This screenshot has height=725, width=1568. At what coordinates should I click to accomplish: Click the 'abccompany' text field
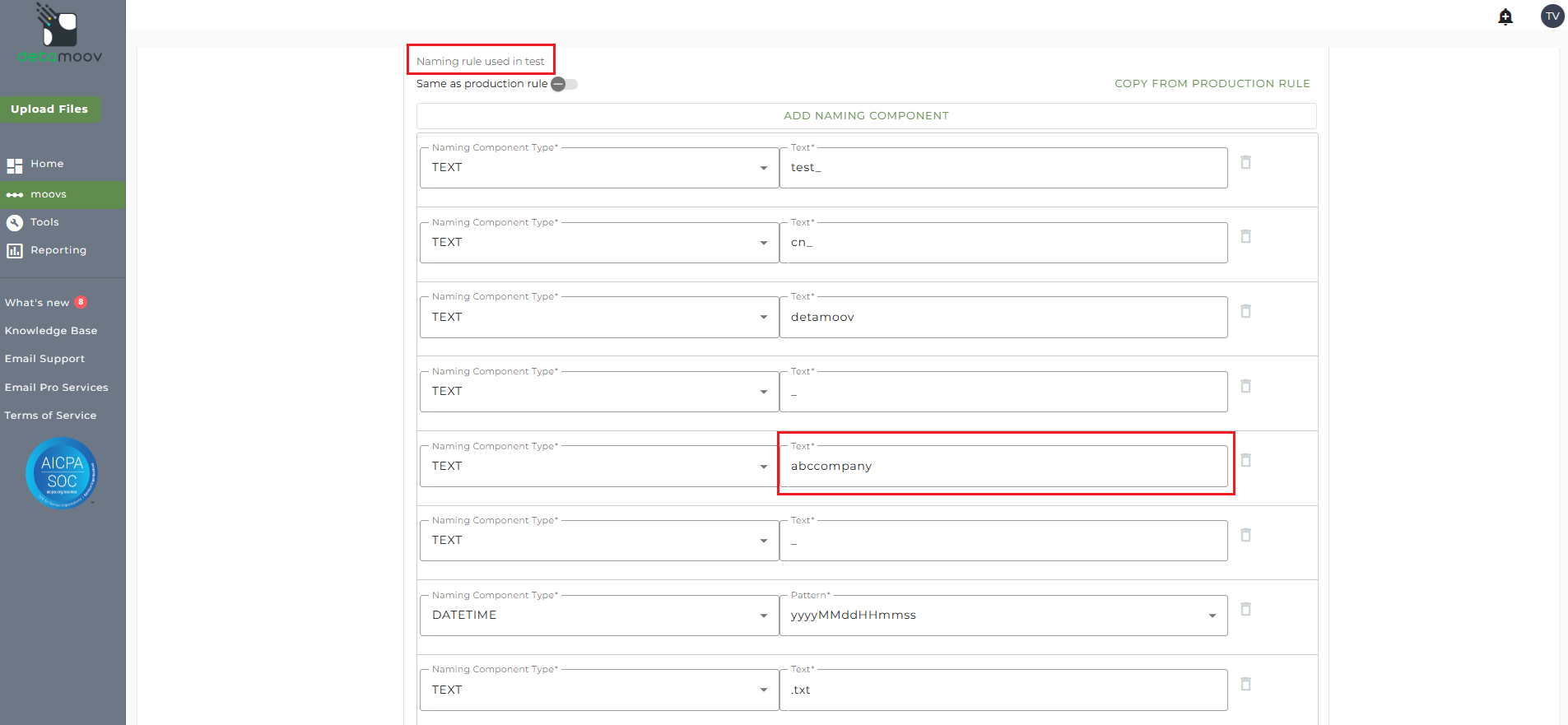click(1003, 467)
